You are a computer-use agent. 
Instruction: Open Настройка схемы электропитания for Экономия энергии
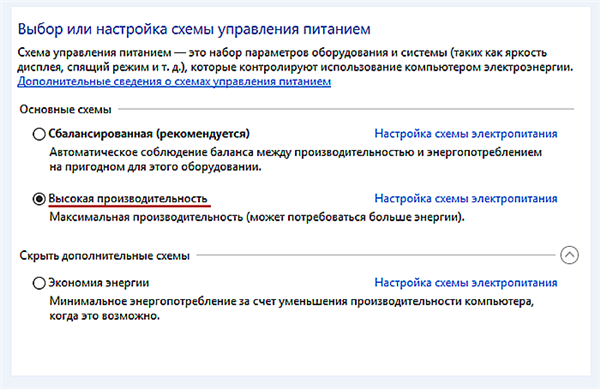pyautogui.click(x=466, y=282)
